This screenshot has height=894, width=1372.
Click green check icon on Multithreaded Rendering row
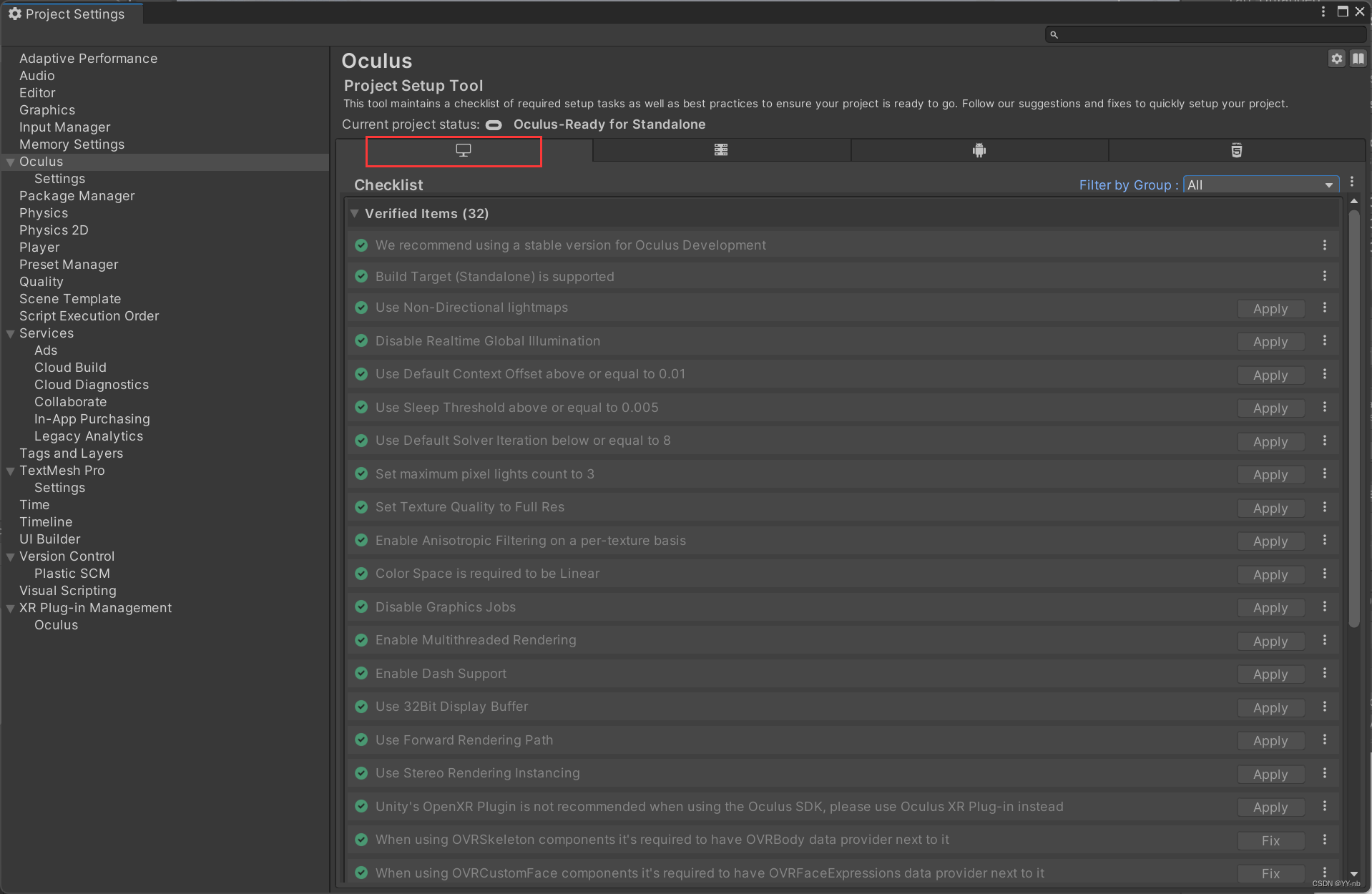(x=361, y=639)
